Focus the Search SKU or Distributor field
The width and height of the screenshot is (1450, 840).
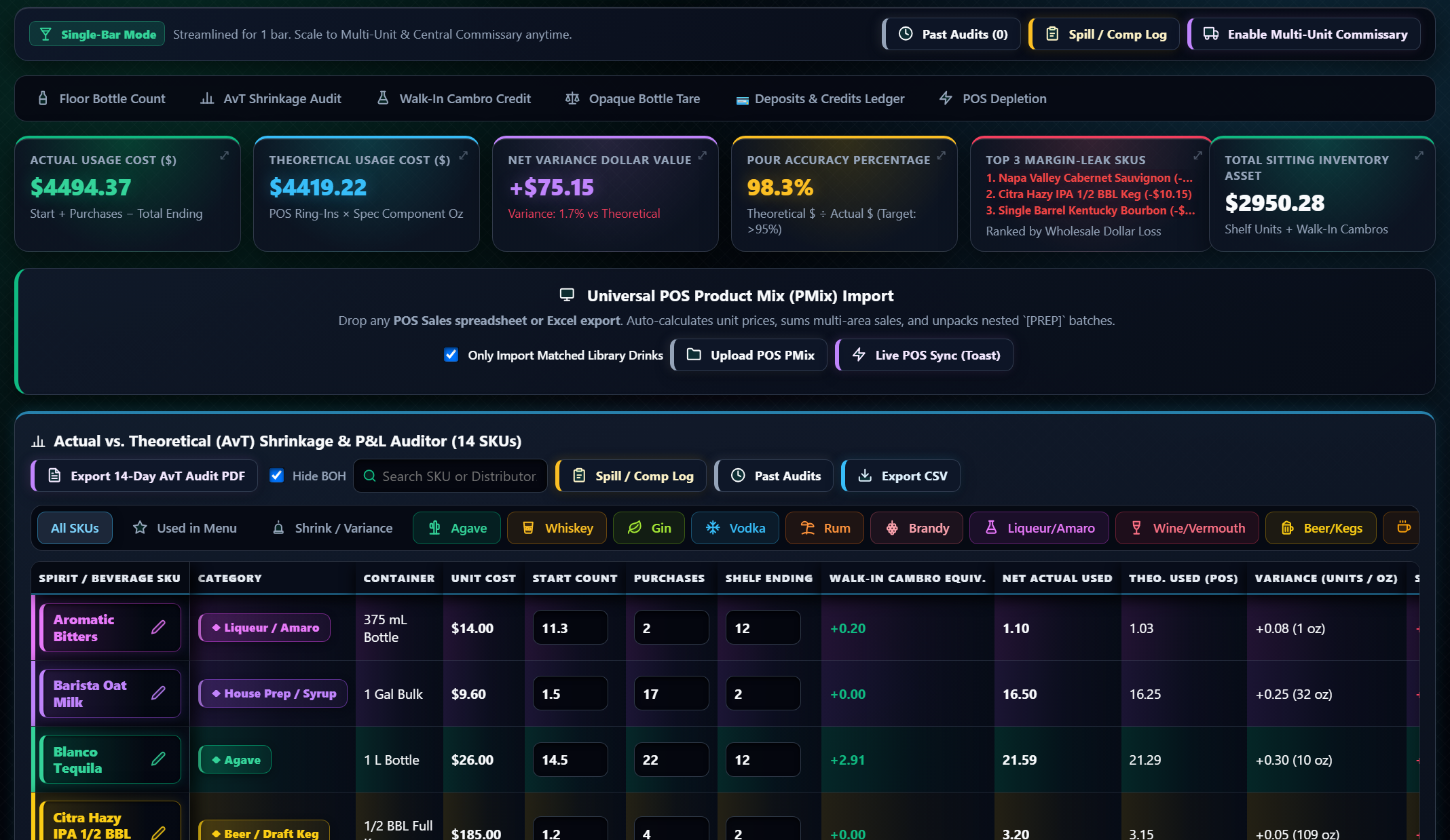pyautogui.click(x=450, y=476)
